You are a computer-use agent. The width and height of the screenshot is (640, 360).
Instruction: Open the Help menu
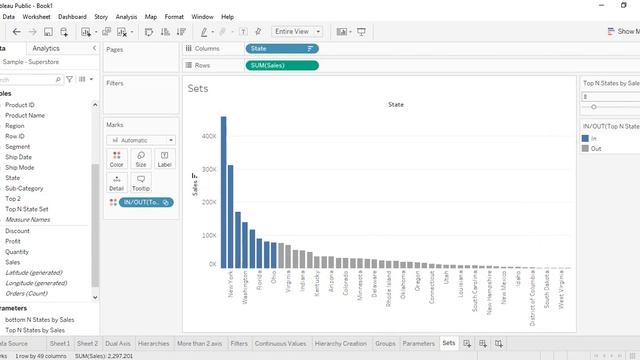227,17
